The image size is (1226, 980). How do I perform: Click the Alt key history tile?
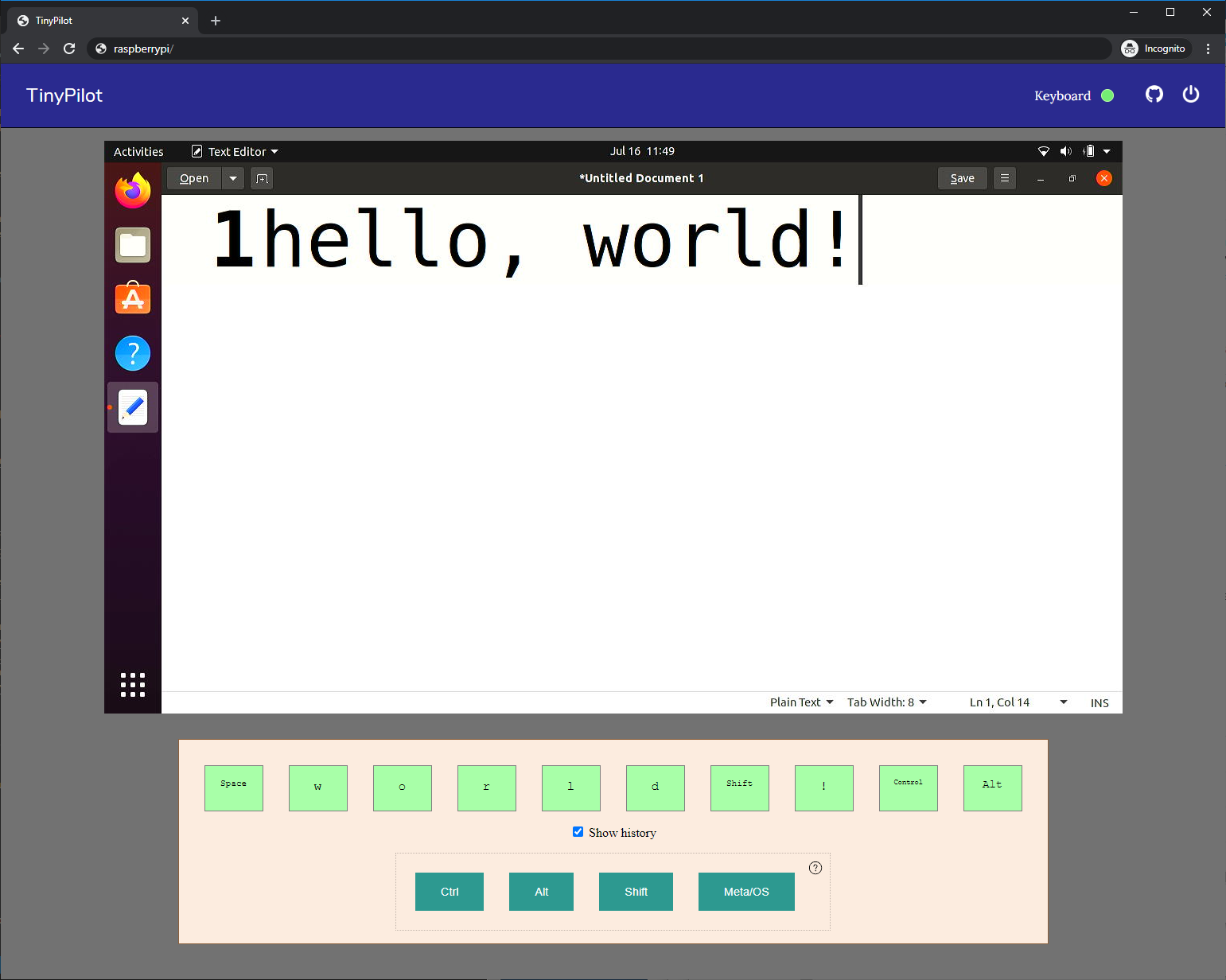(993, 788)
